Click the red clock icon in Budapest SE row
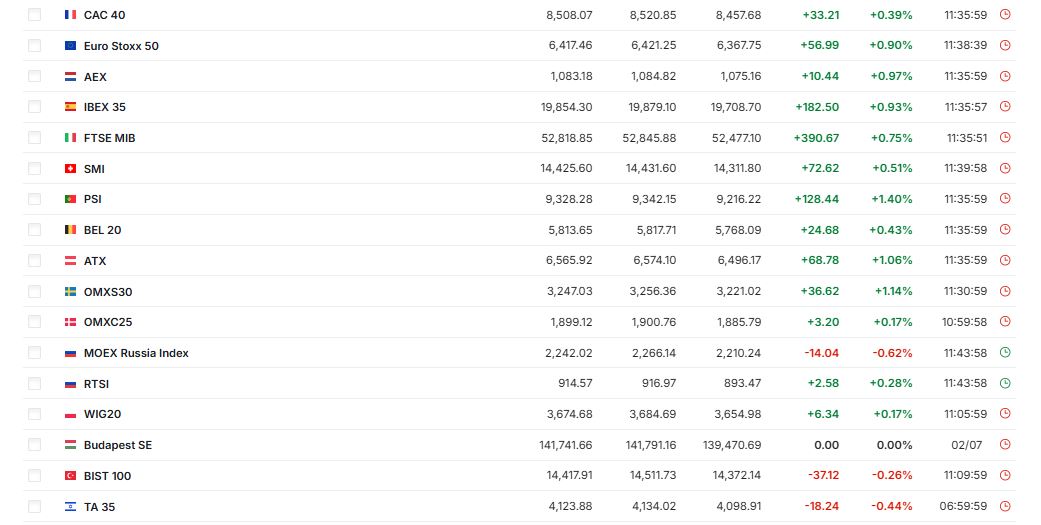 tap(1005, 445)
